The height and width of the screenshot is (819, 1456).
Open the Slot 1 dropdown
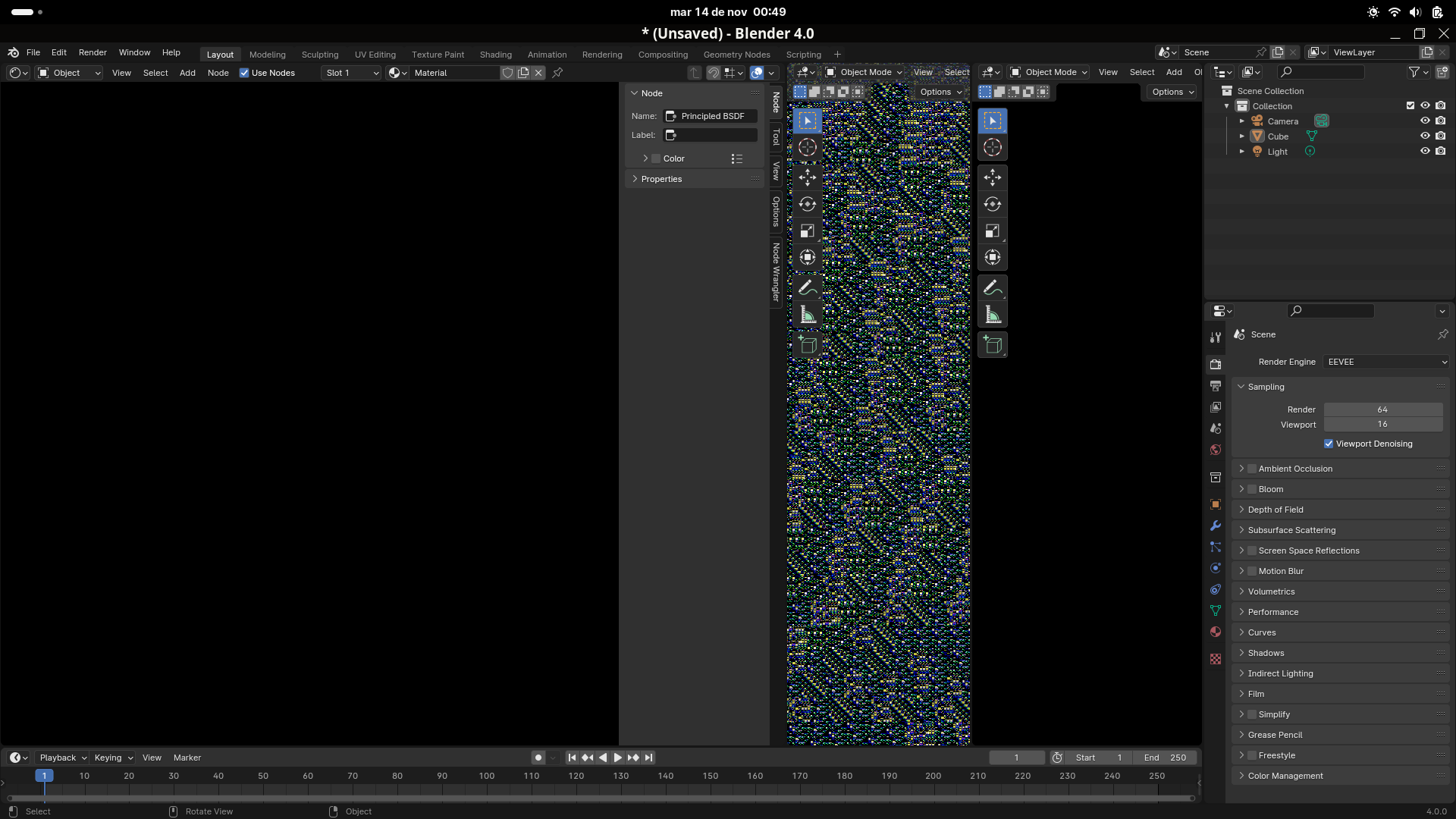(351, 73)
